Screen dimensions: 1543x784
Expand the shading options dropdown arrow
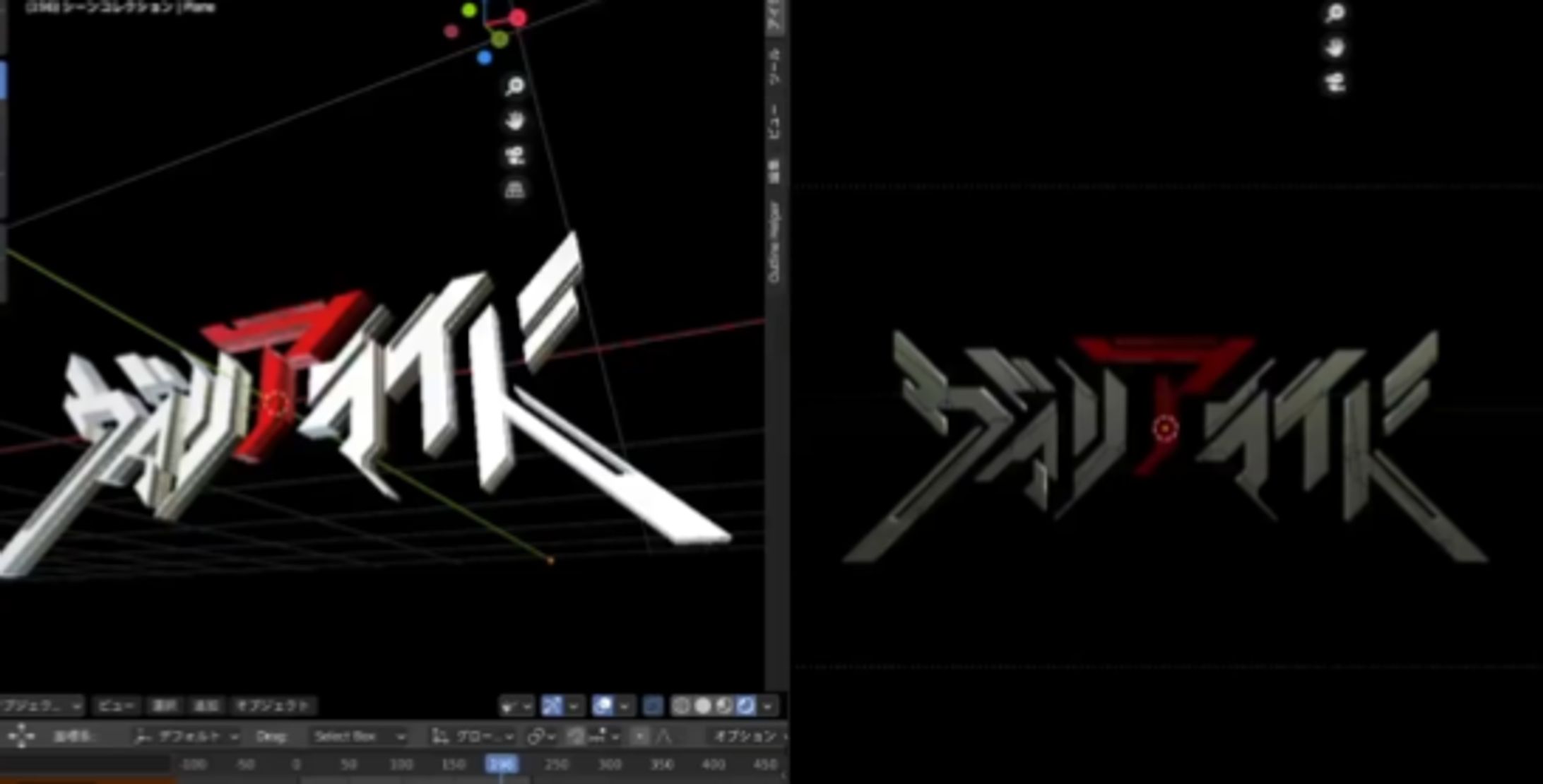(x=767, y=706)
